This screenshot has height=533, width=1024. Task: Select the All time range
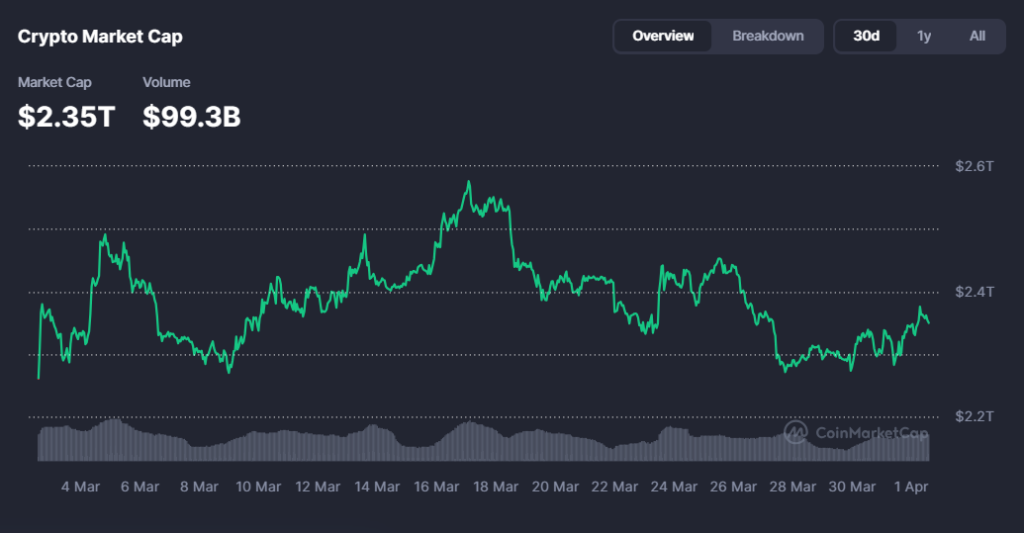pos(977,36)
